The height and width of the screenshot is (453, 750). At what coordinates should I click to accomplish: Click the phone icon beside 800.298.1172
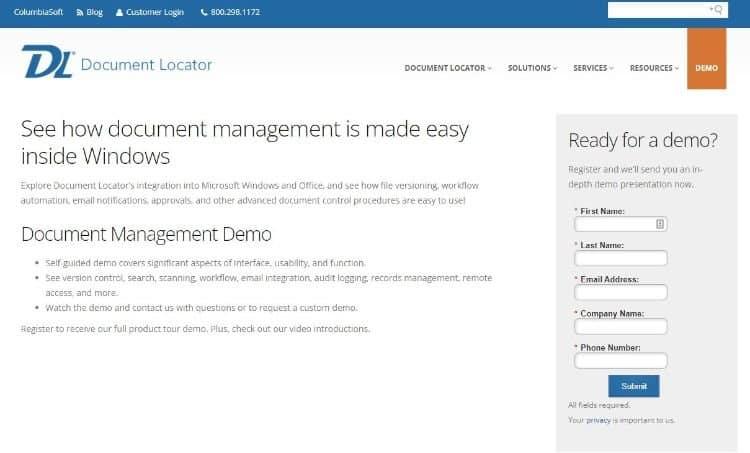tap(204, 12)
